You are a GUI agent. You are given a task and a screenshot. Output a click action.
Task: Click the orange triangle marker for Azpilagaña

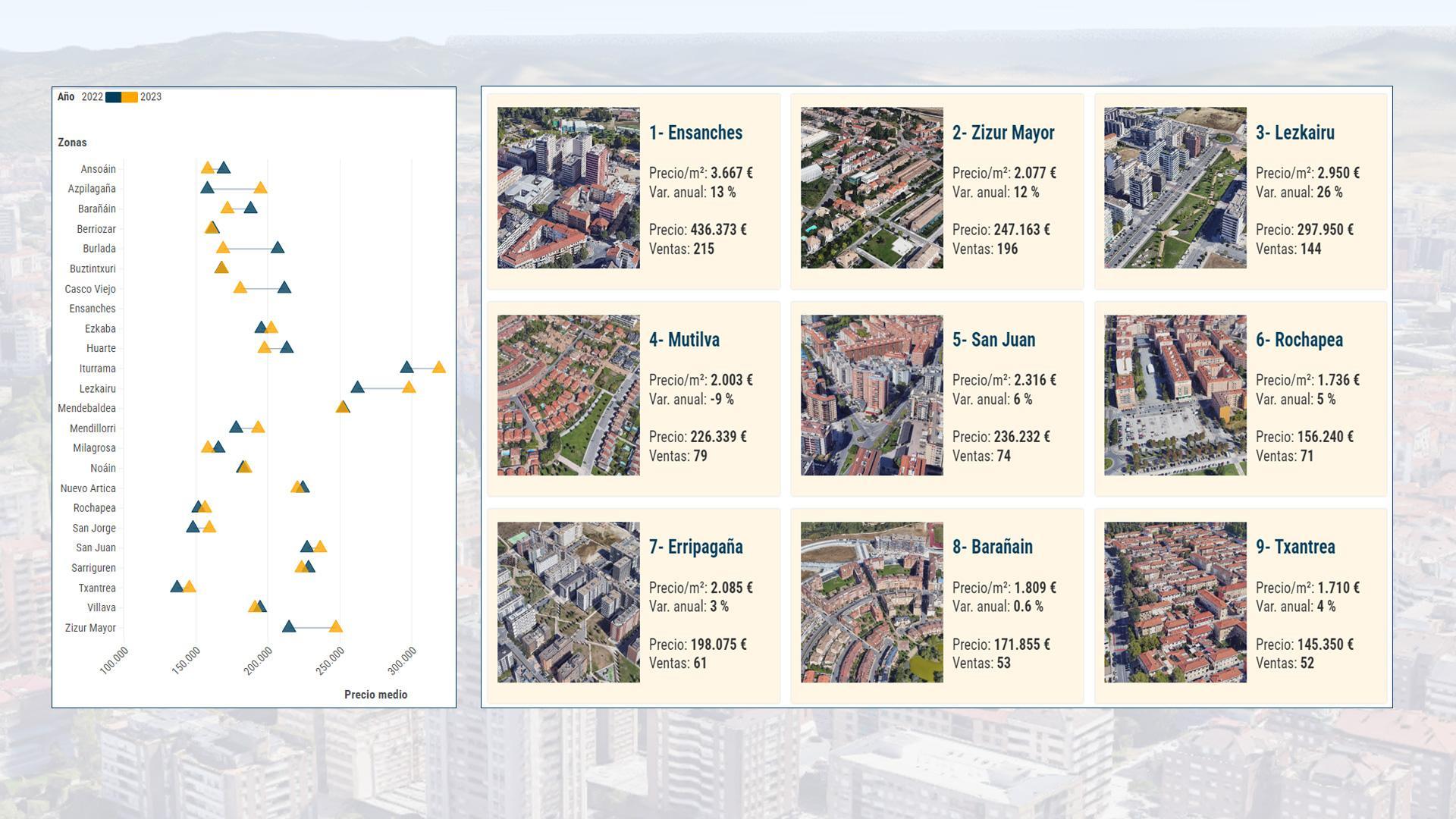click(261, 189)
